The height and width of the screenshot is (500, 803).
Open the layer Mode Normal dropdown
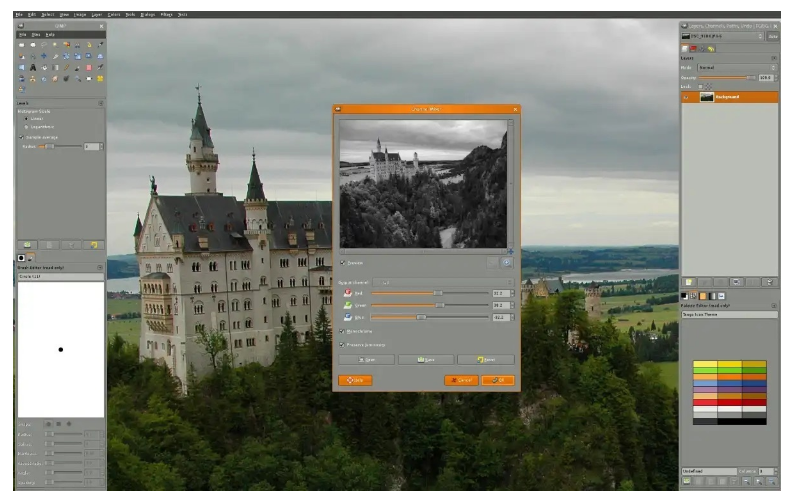coord(737,68)
